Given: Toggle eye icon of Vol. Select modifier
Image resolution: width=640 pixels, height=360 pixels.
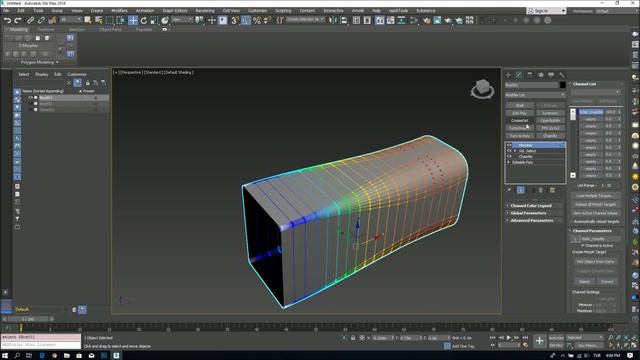Looking at the screenshot, I should 509,151.
